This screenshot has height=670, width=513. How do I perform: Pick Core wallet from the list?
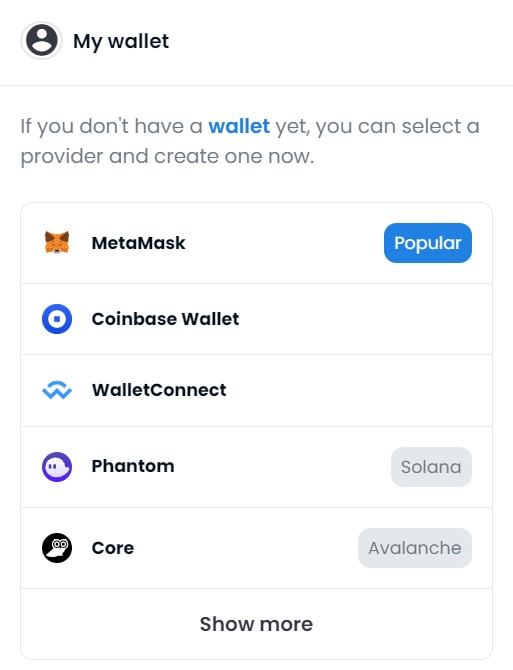[256, 548]
